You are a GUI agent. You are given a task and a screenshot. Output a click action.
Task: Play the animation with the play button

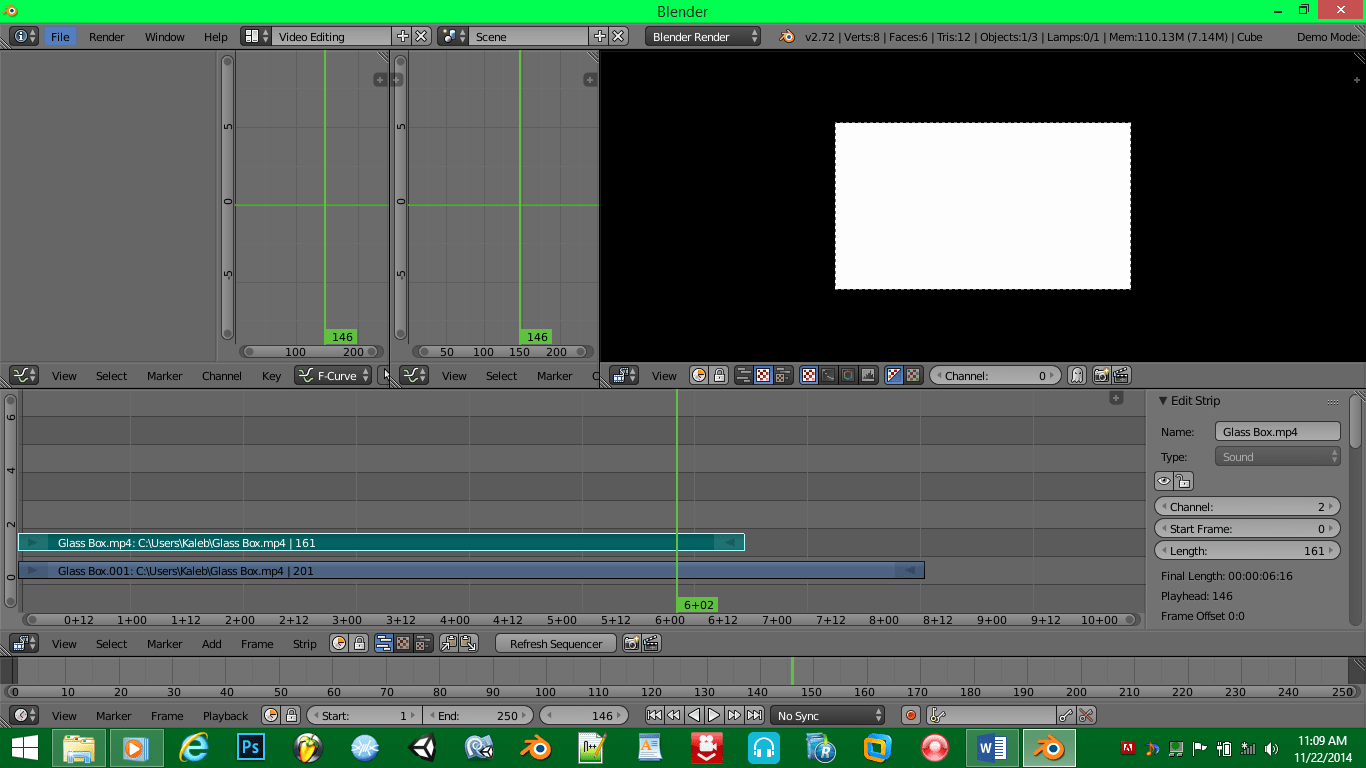tap(714, 715)
